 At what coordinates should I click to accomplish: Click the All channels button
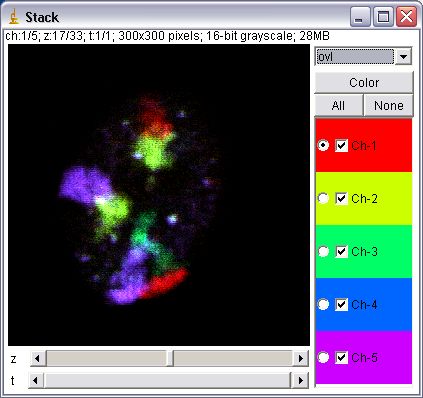click(339, 105)
